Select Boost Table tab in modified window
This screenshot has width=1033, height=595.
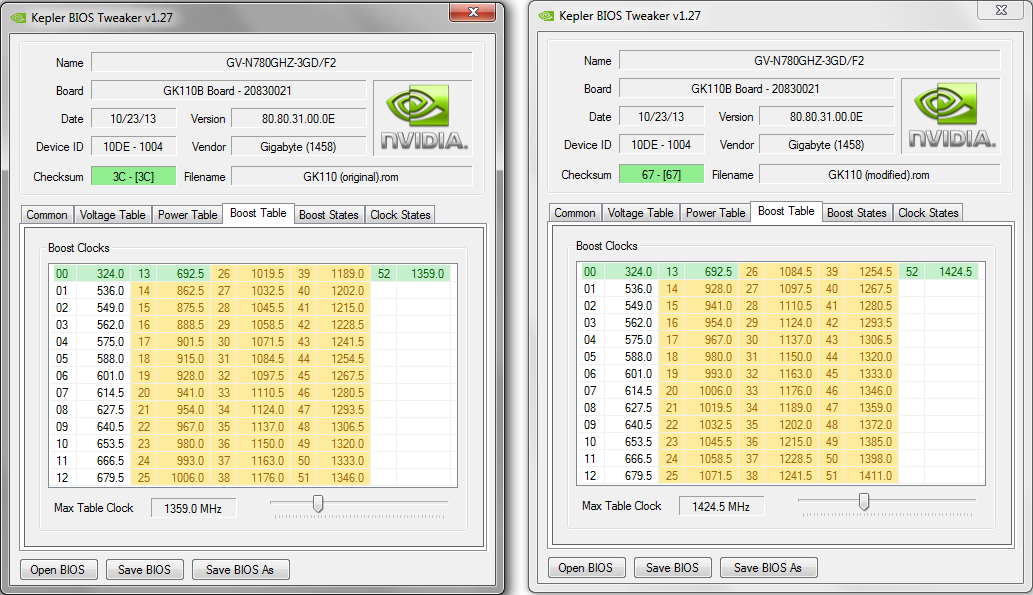pos(786,211)
